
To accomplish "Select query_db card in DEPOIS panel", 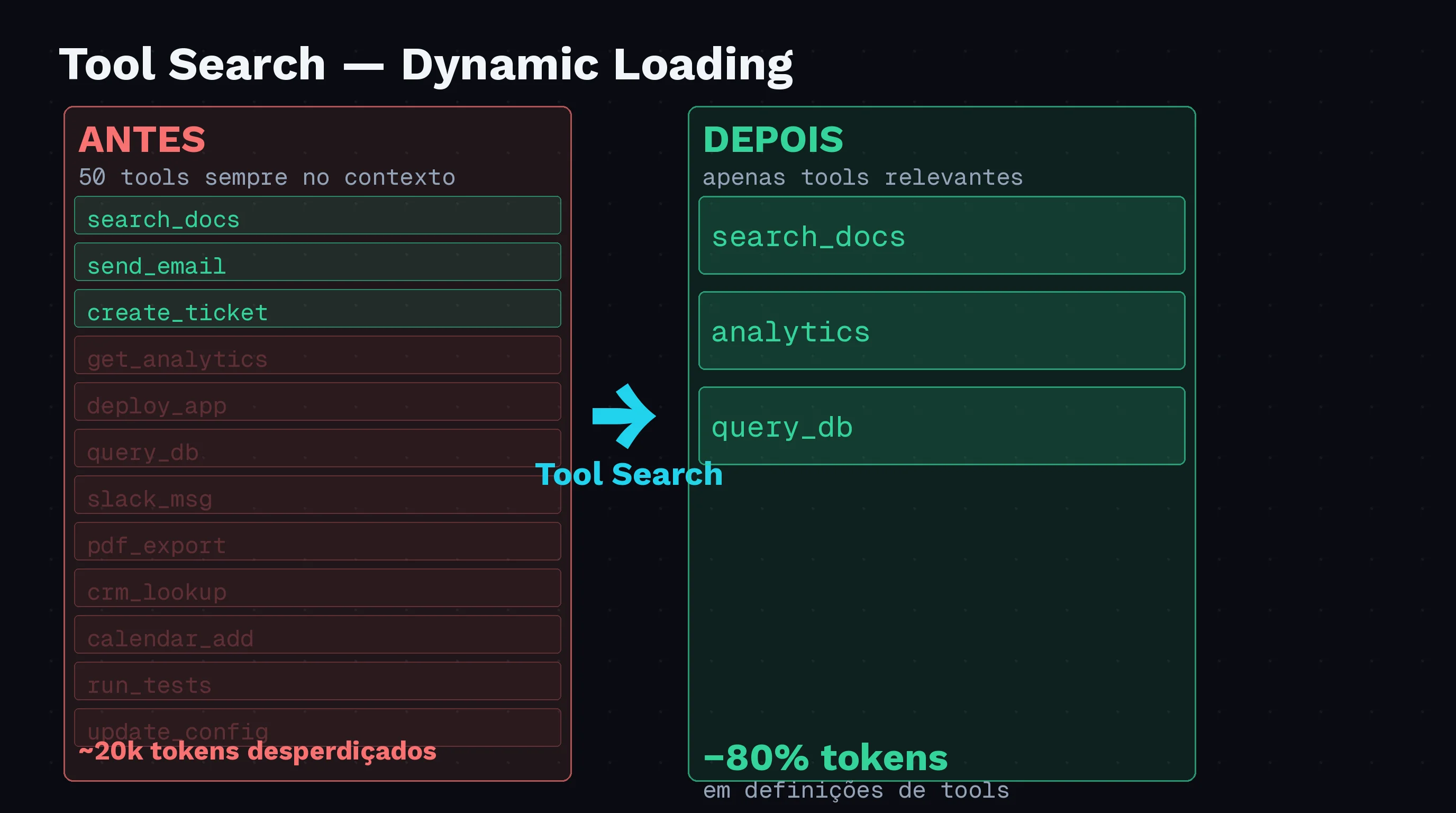I will point(942,426).
